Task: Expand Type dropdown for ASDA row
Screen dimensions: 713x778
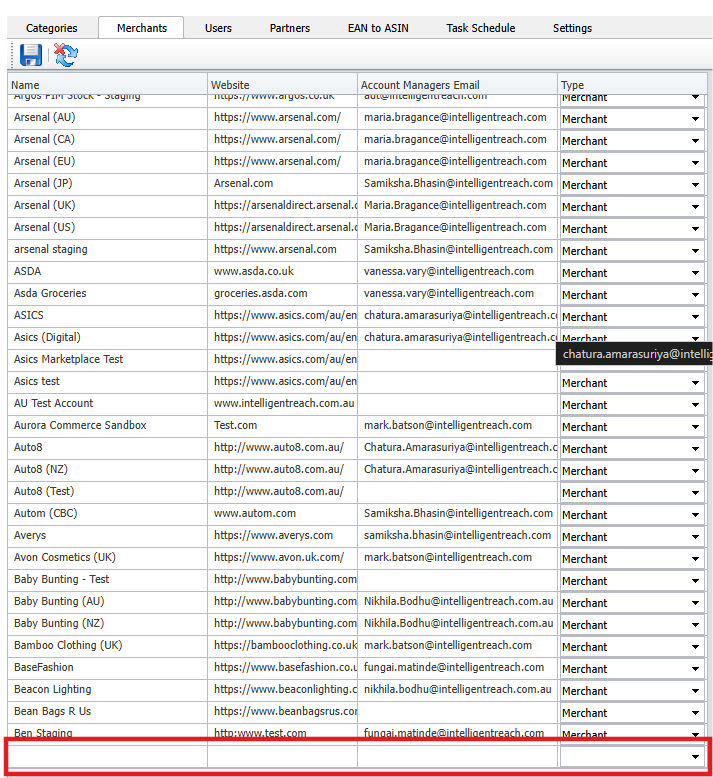Action: (x=695, y=273)
